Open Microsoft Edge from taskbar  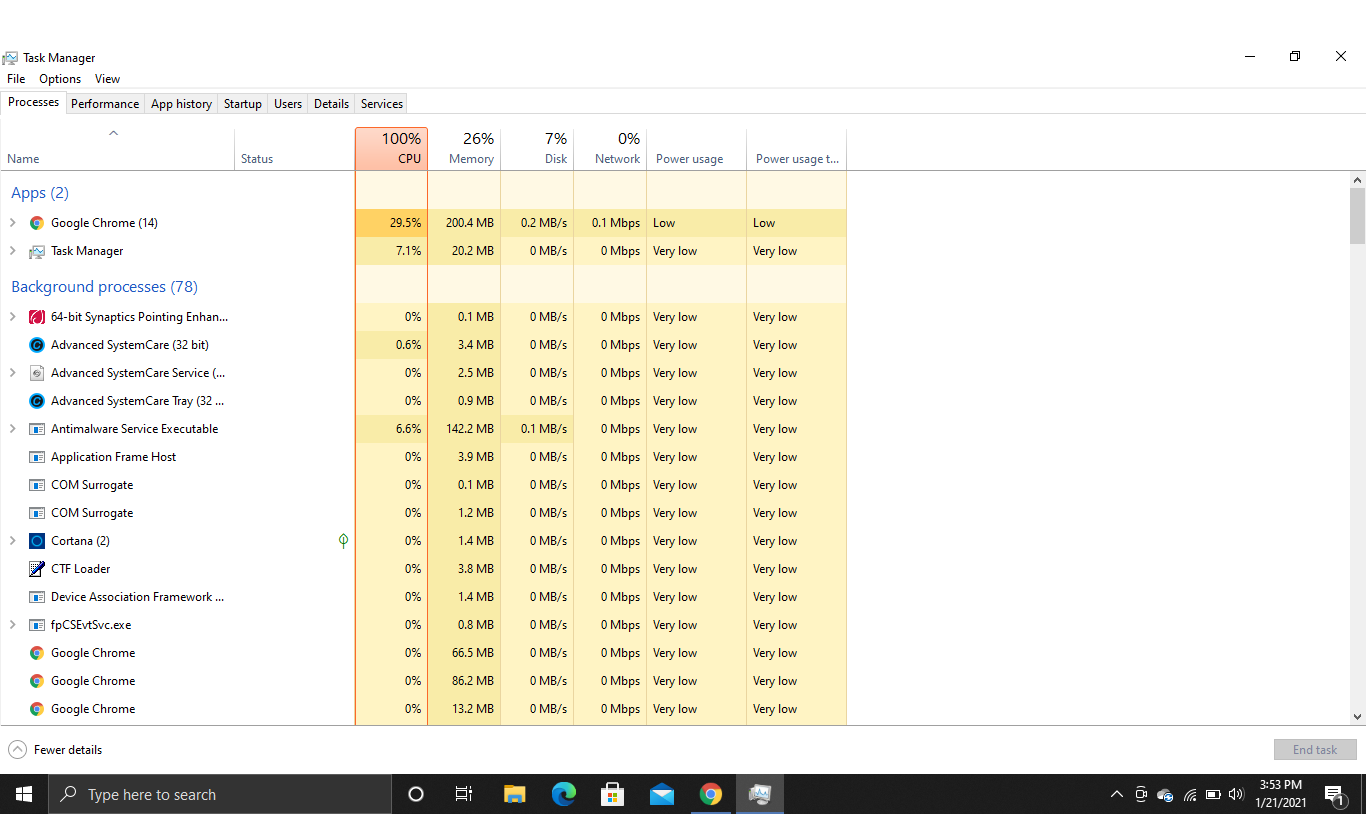(564, 794)
